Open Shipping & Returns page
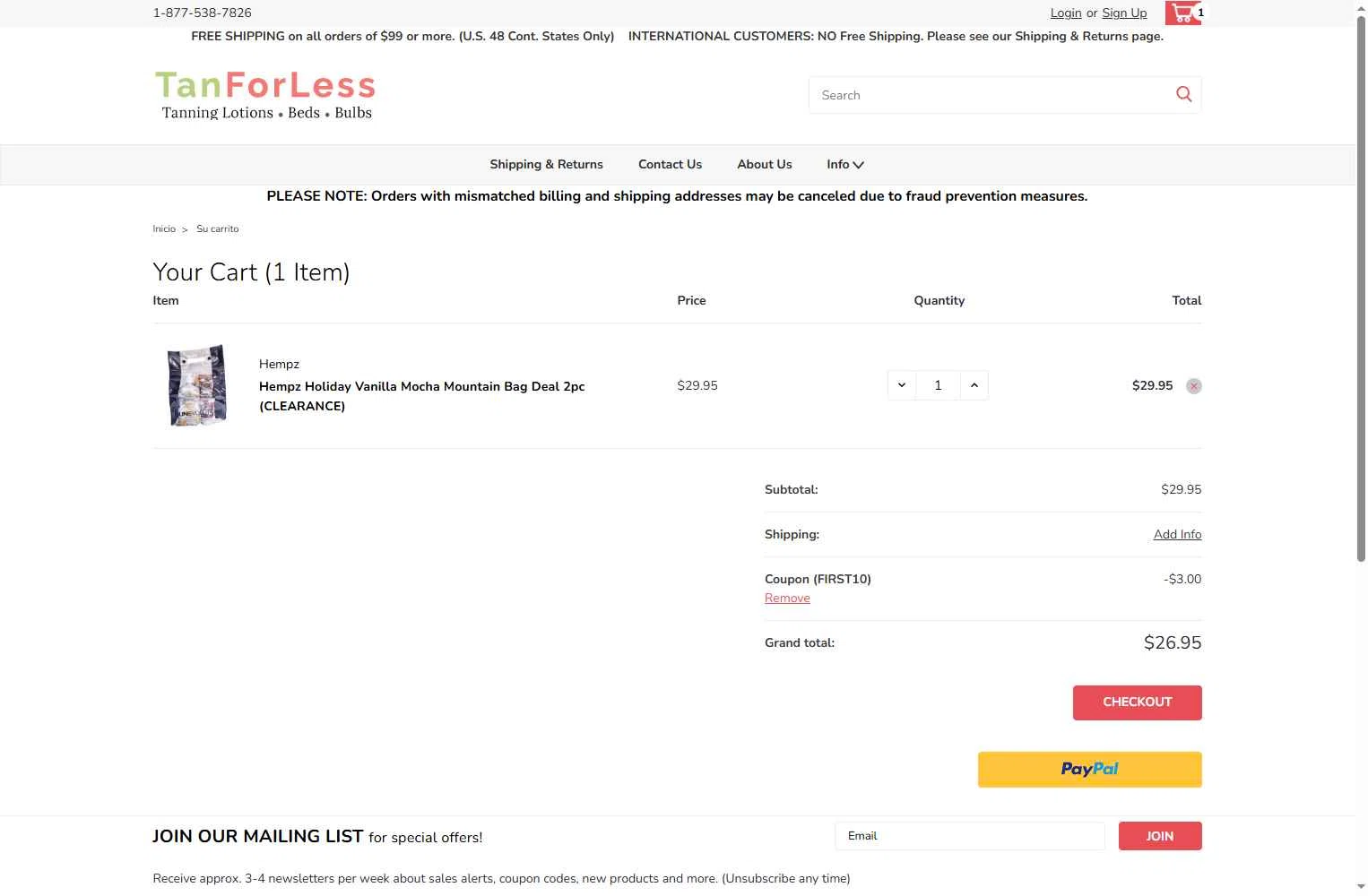 (546, 164)
